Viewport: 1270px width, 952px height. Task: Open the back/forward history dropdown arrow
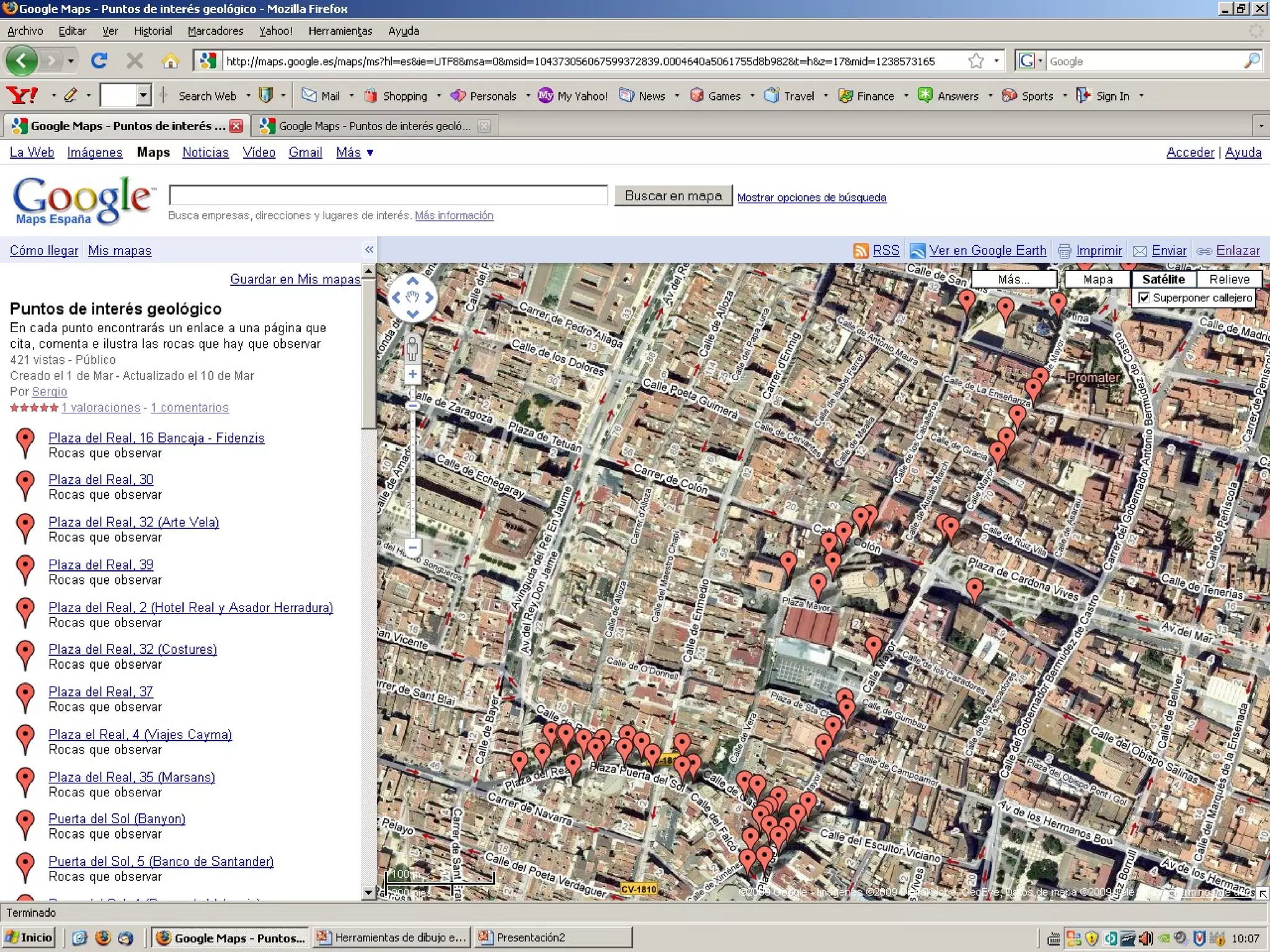[x=71, y=61]
